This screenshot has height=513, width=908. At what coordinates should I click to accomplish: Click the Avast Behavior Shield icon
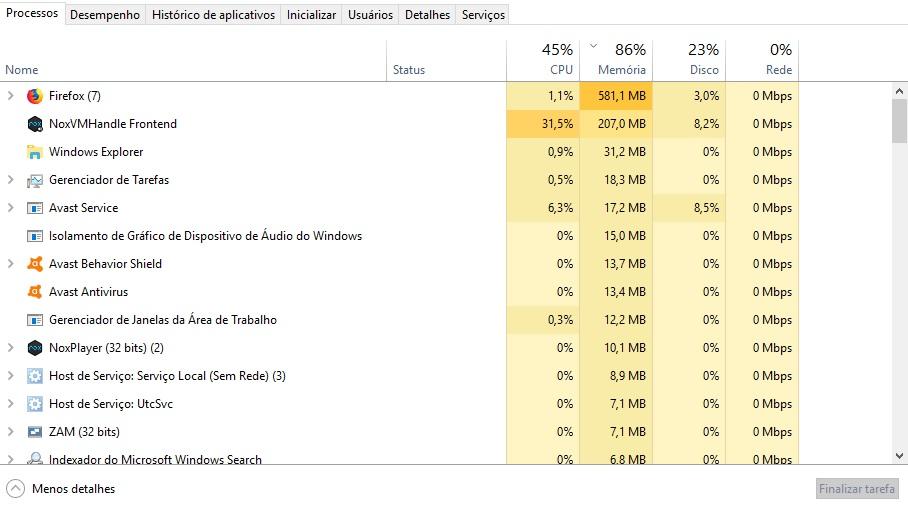35,264
